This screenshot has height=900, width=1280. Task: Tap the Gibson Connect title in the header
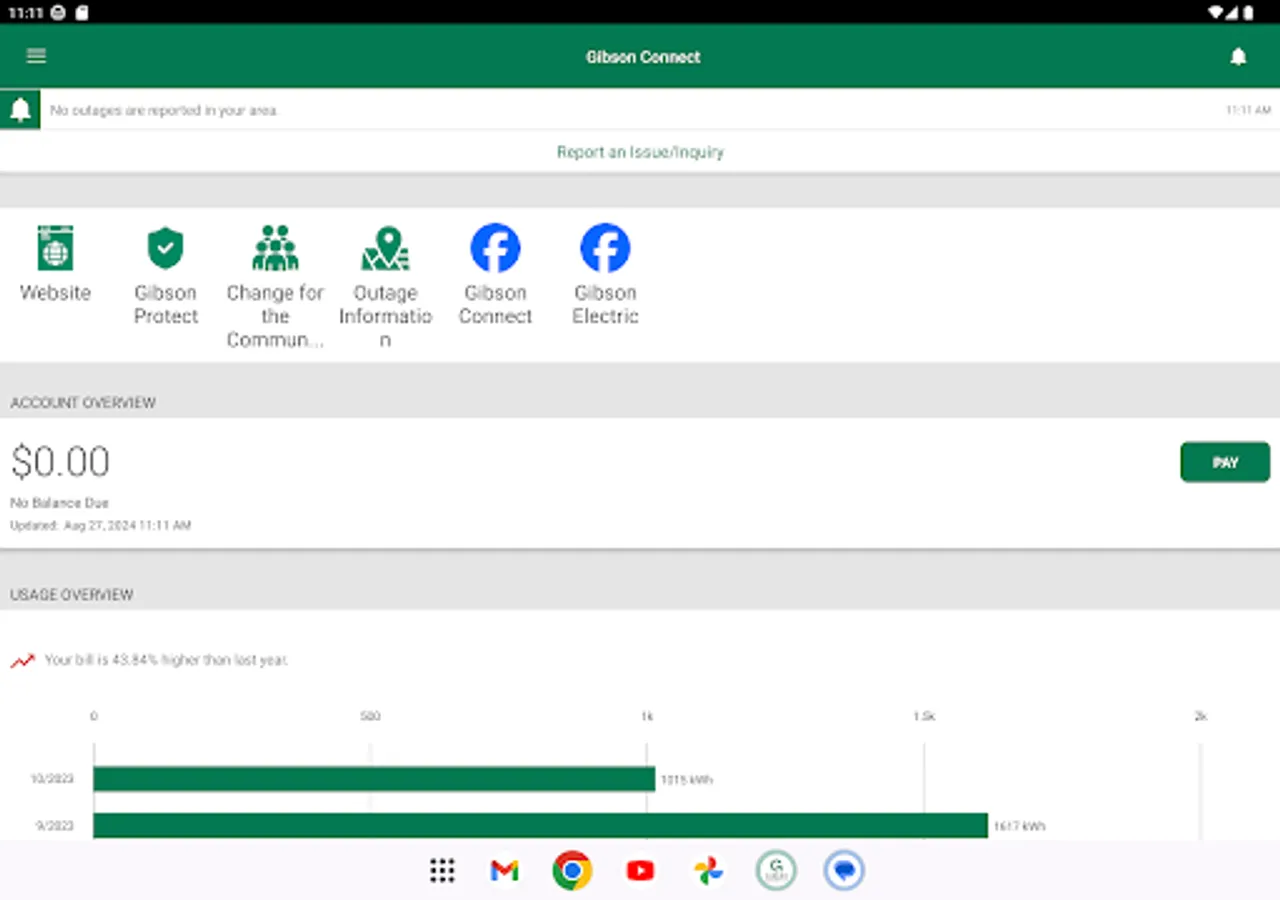(643, 57)
